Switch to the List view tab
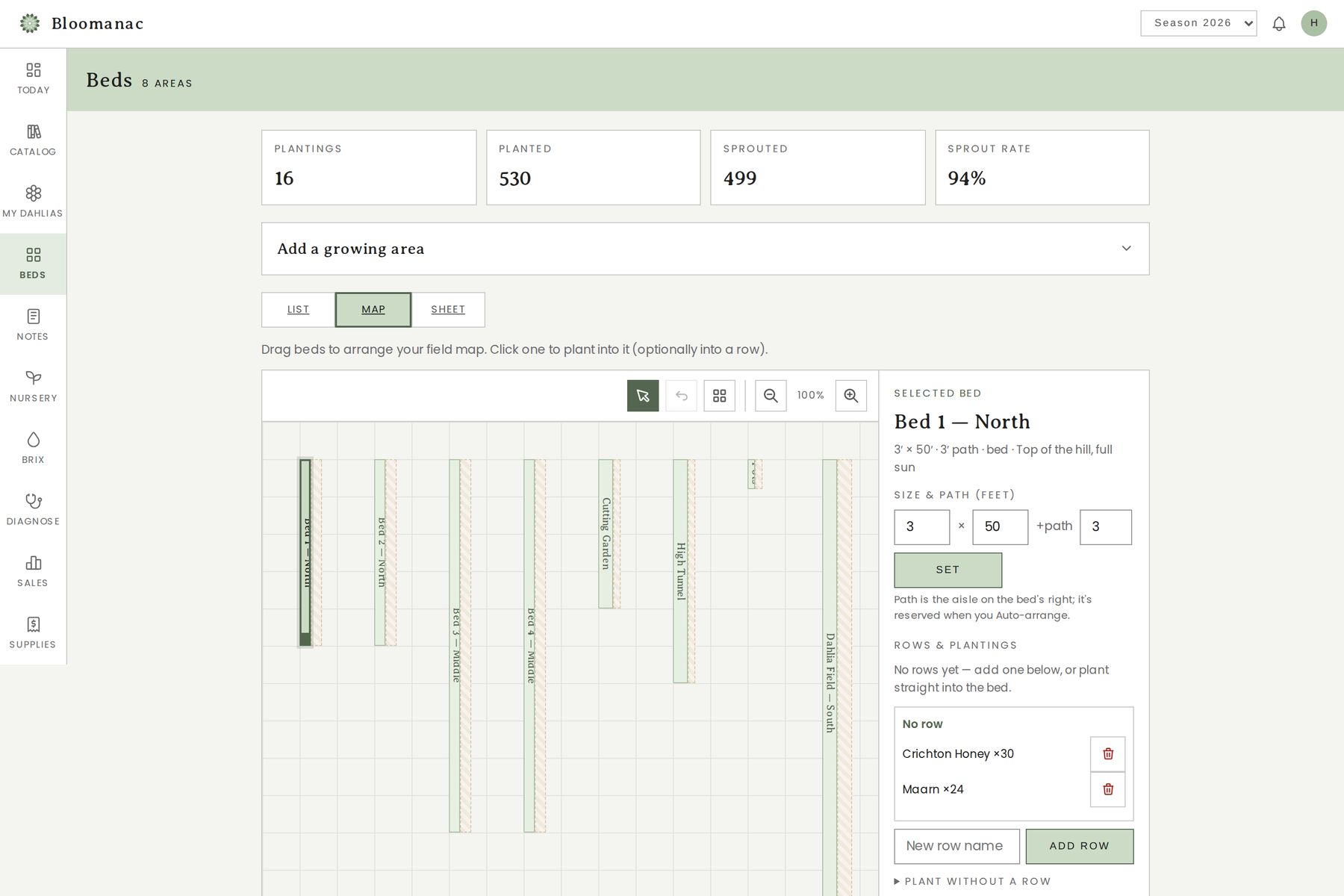This screenshot has width=1344, height=896. 299,310
